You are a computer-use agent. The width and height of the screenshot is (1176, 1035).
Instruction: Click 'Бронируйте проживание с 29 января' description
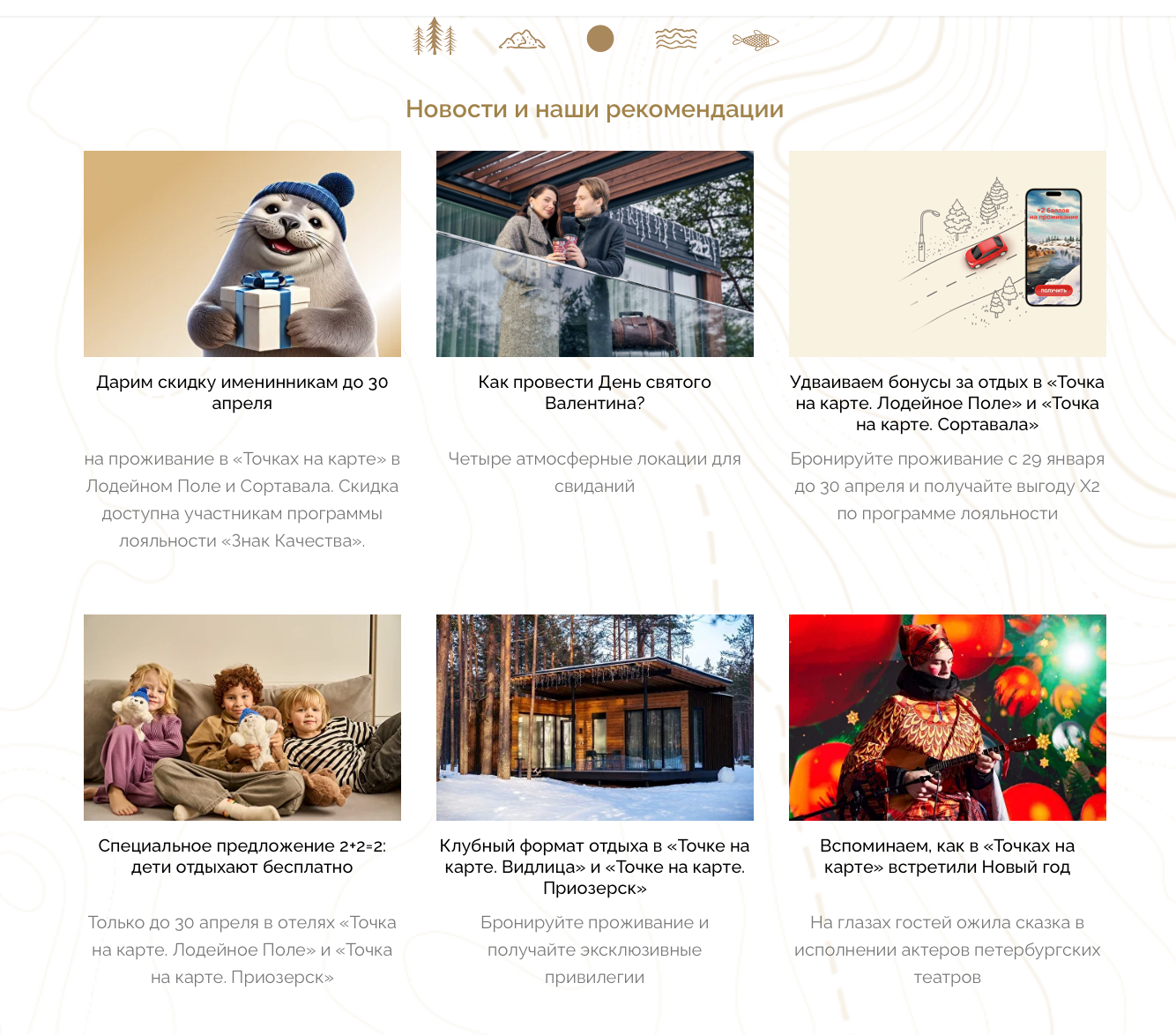click(948, 486)
